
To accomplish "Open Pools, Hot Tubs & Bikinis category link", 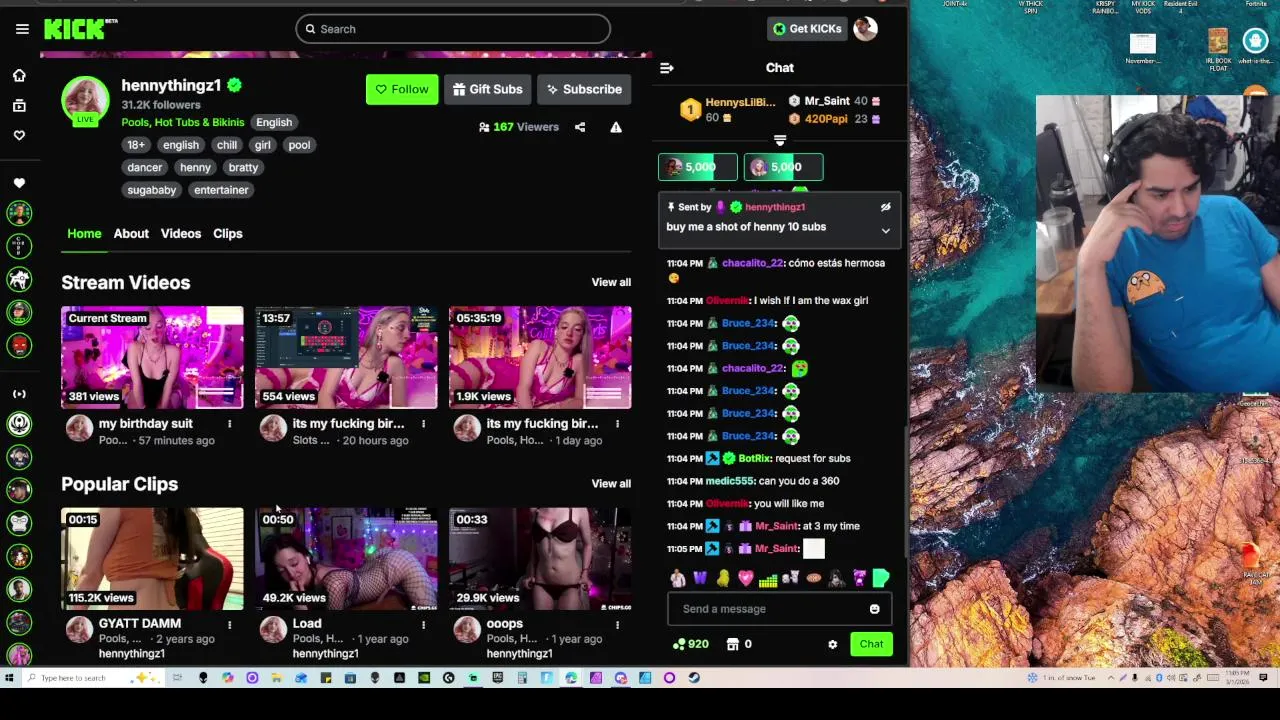I will [182, 122].
